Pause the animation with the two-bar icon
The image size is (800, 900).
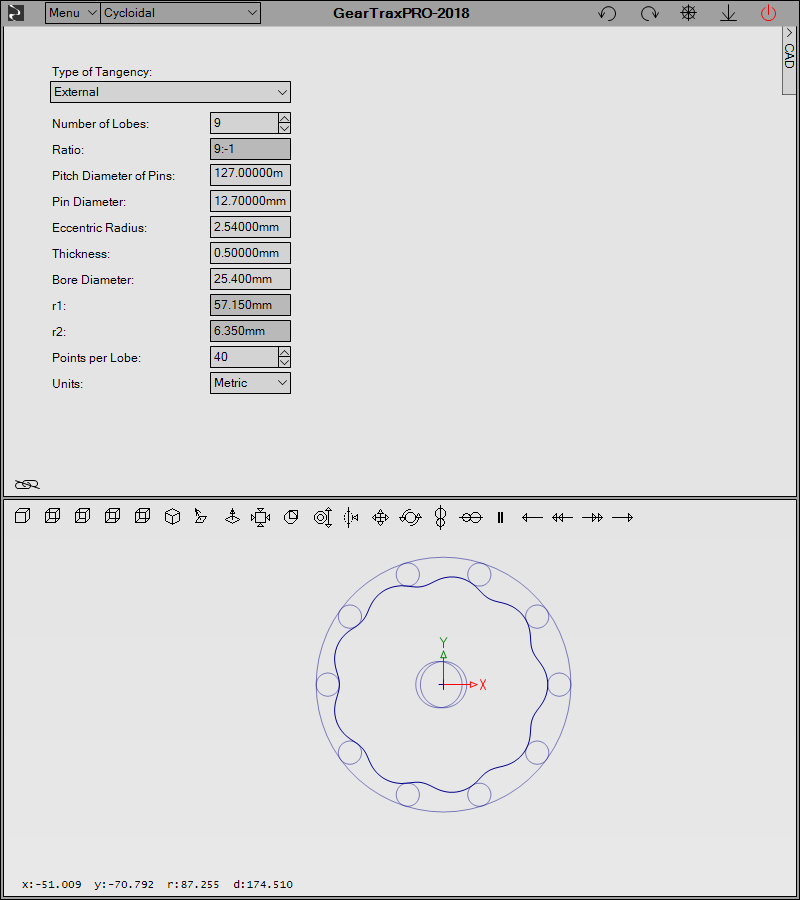tap(500, 518)
